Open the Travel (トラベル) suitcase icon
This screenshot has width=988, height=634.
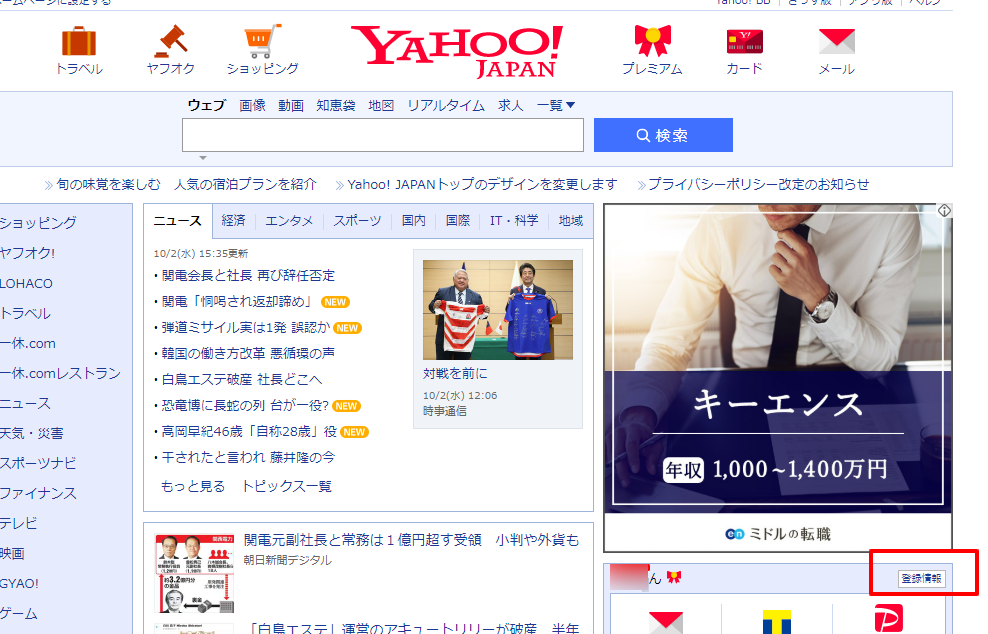(x=79, y=41)
